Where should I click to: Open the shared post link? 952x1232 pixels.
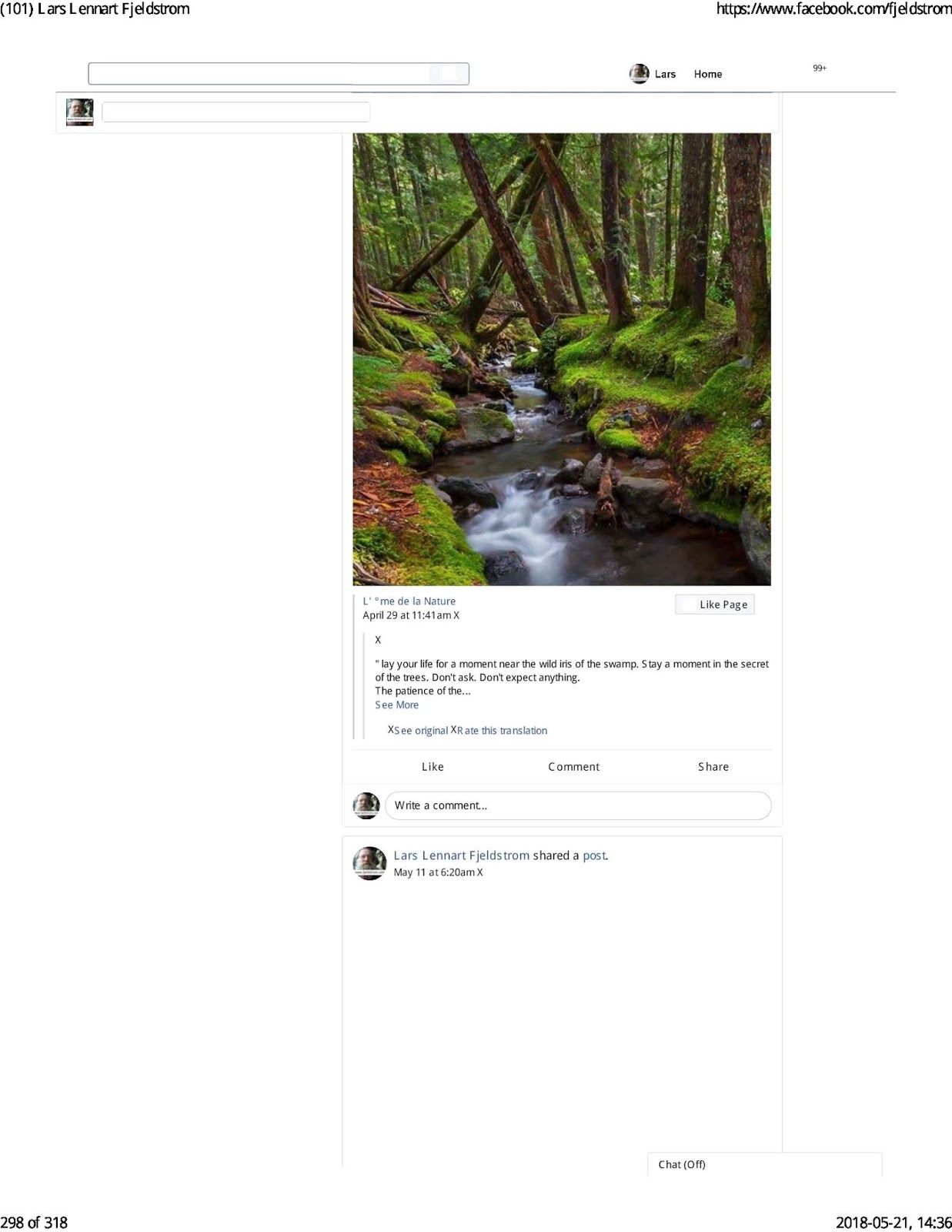pyautogui.click(x=594, y=855)
